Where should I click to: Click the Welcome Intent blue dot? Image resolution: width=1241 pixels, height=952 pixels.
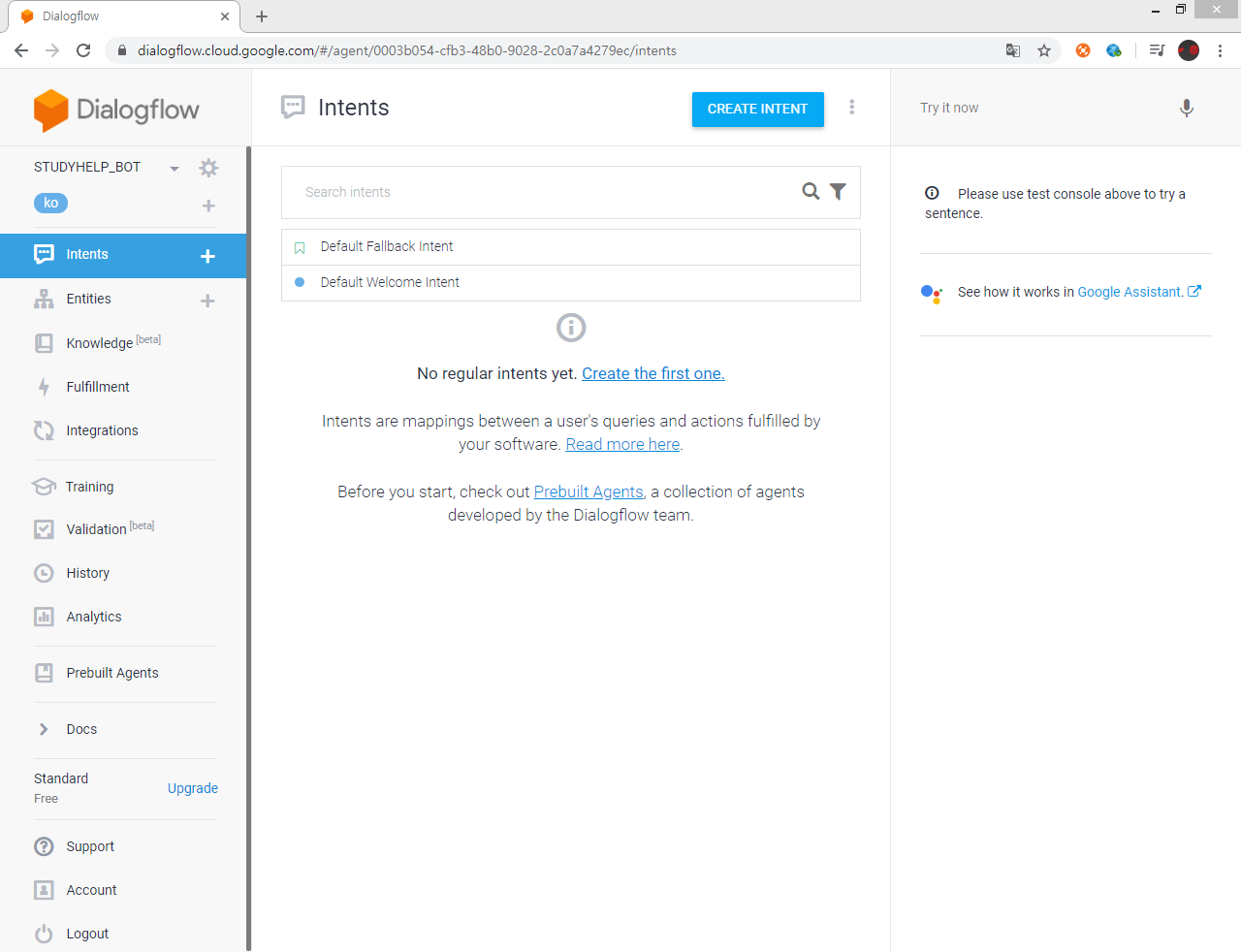pos(300,282)
